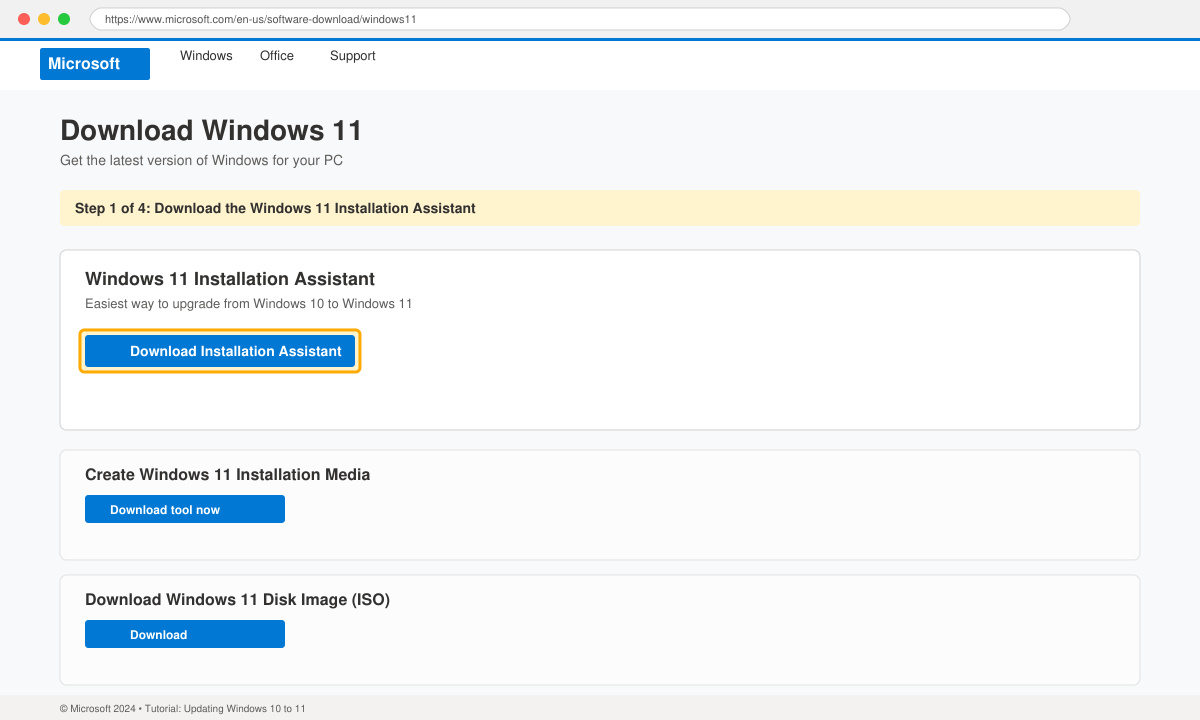
Task: Click Easiest way to upgrade description text
Action: (x=249, y=303)
